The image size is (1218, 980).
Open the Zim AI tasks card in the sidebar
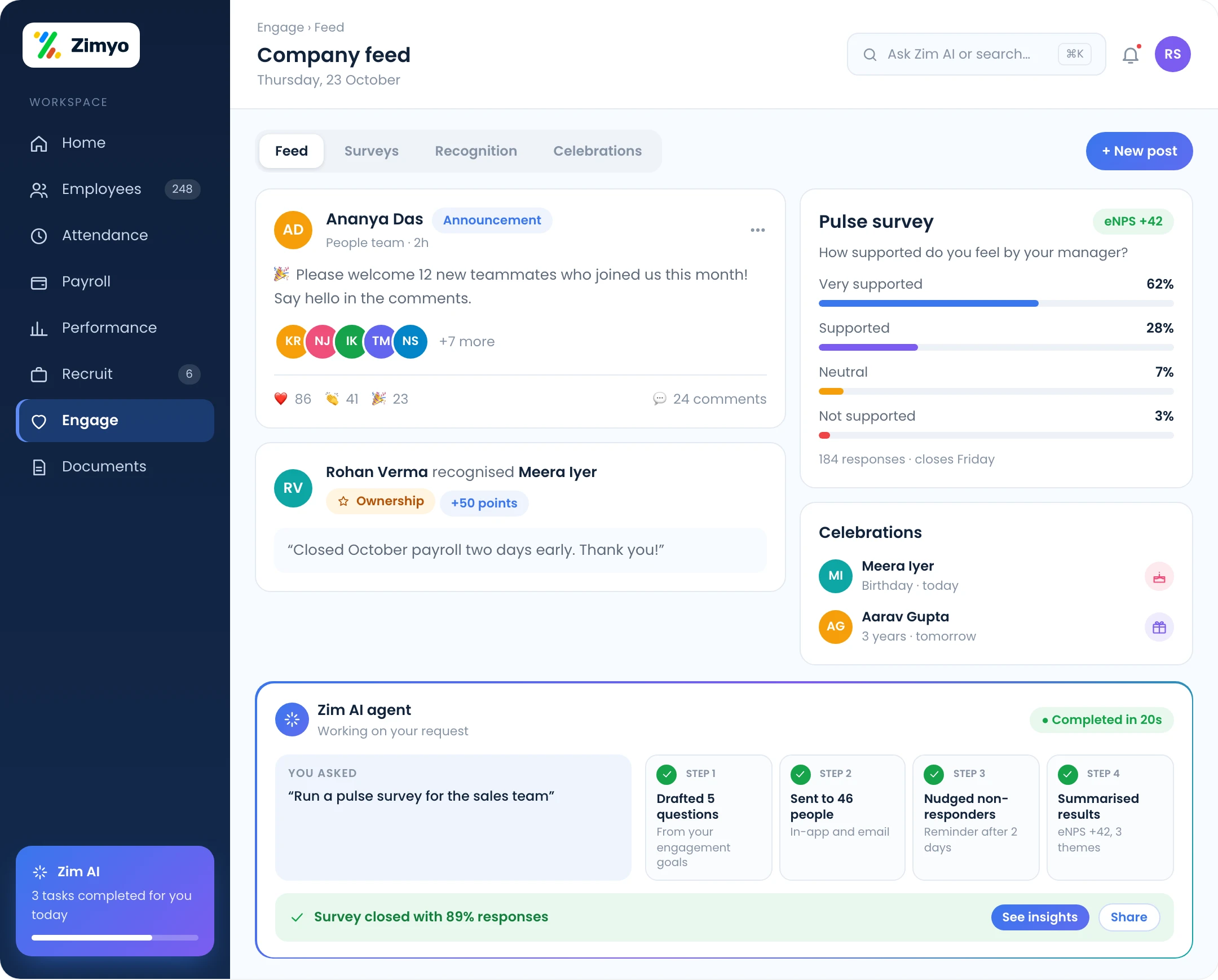pyautogui.click(x=114, y=902)
